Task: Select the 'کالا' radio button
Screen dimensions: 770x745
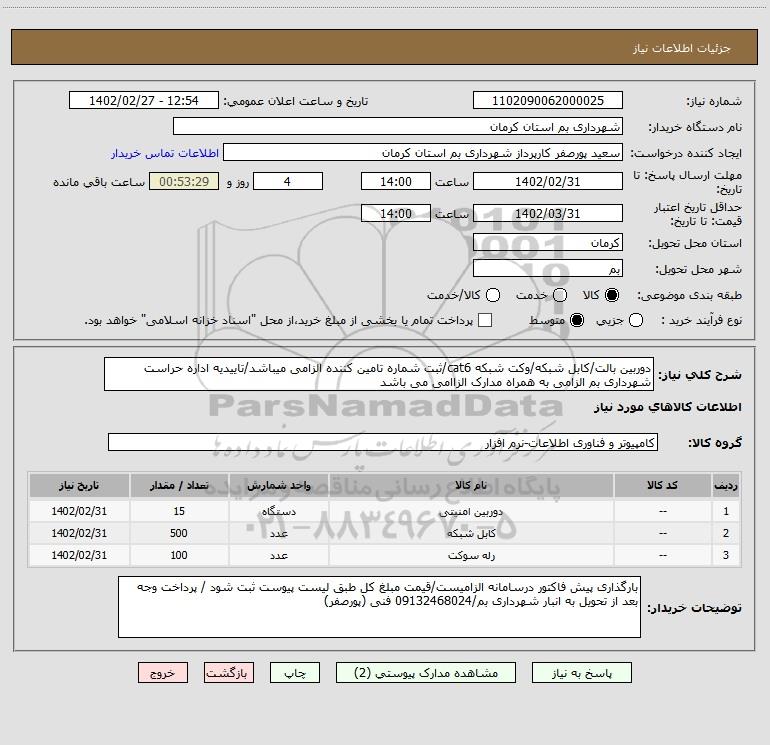Action: pos(612,295)
